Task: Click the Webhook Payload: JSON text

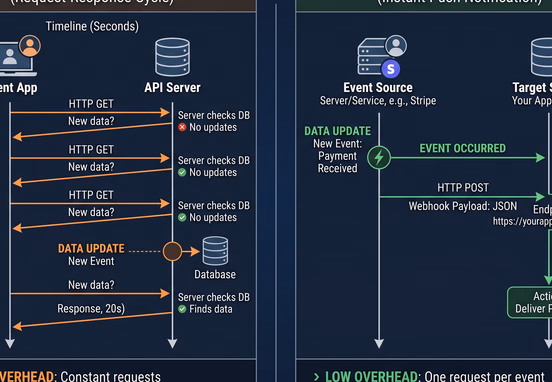Action: click(463, 206)
